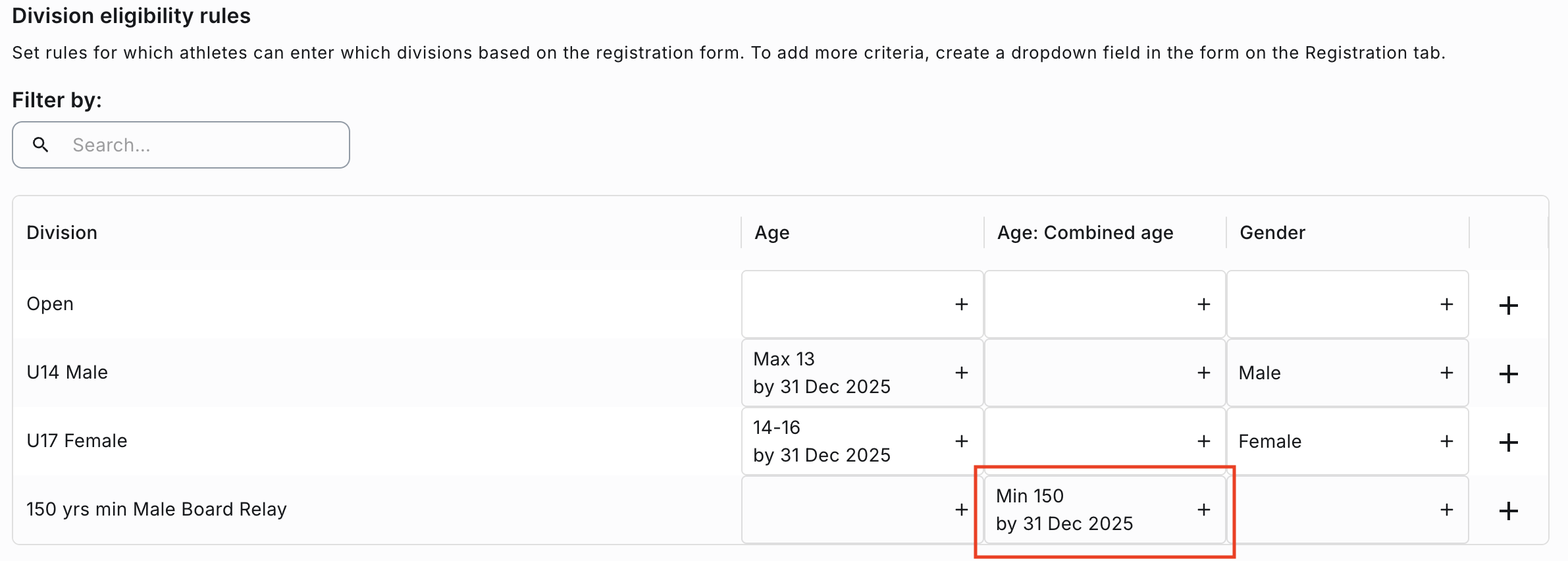The image size is (1568, 561).
Task: Add a new rule column for Open division row
Action: pyautogui.click(x=1508, y=304)
